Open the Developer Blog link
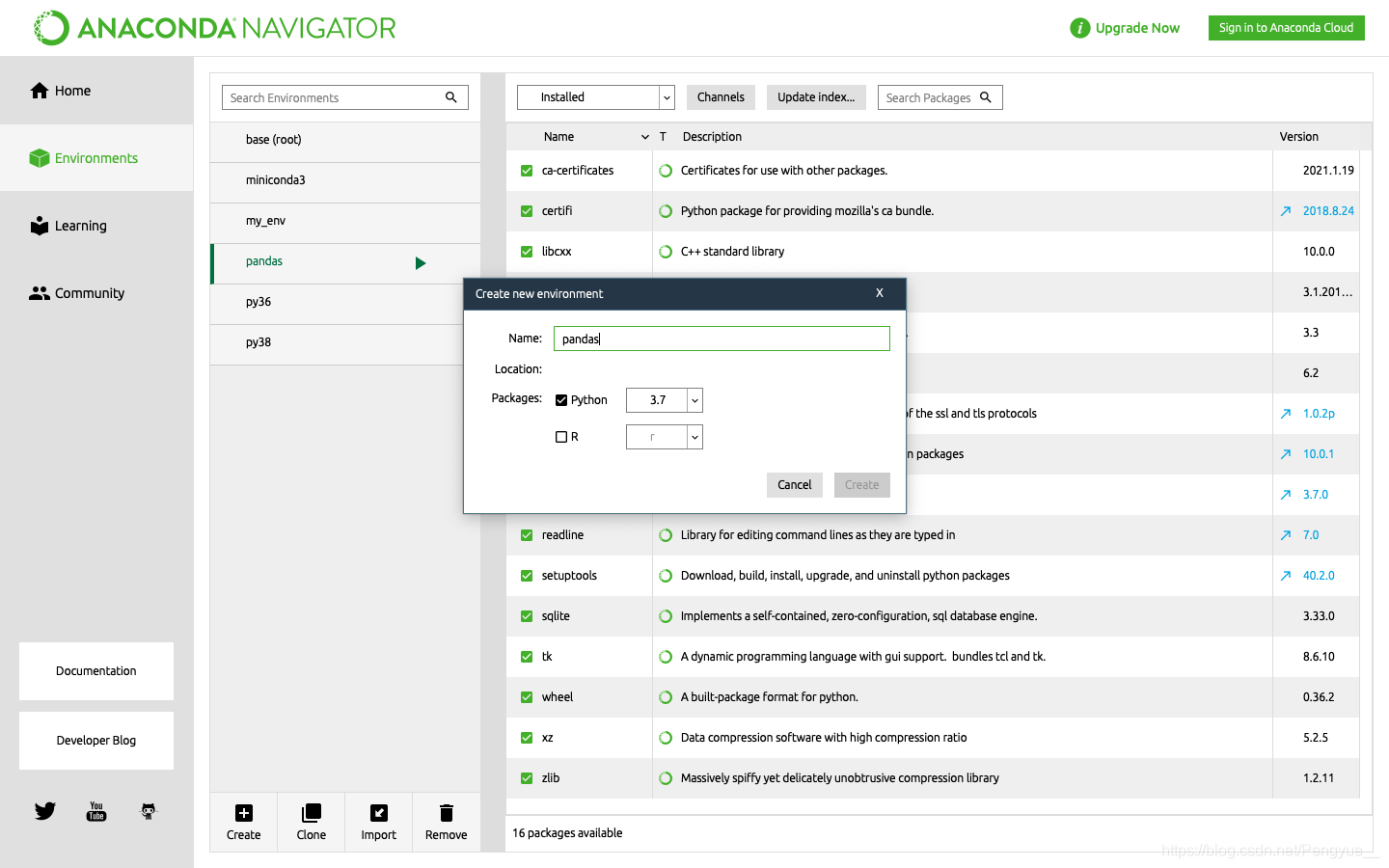 pos(96,741)
